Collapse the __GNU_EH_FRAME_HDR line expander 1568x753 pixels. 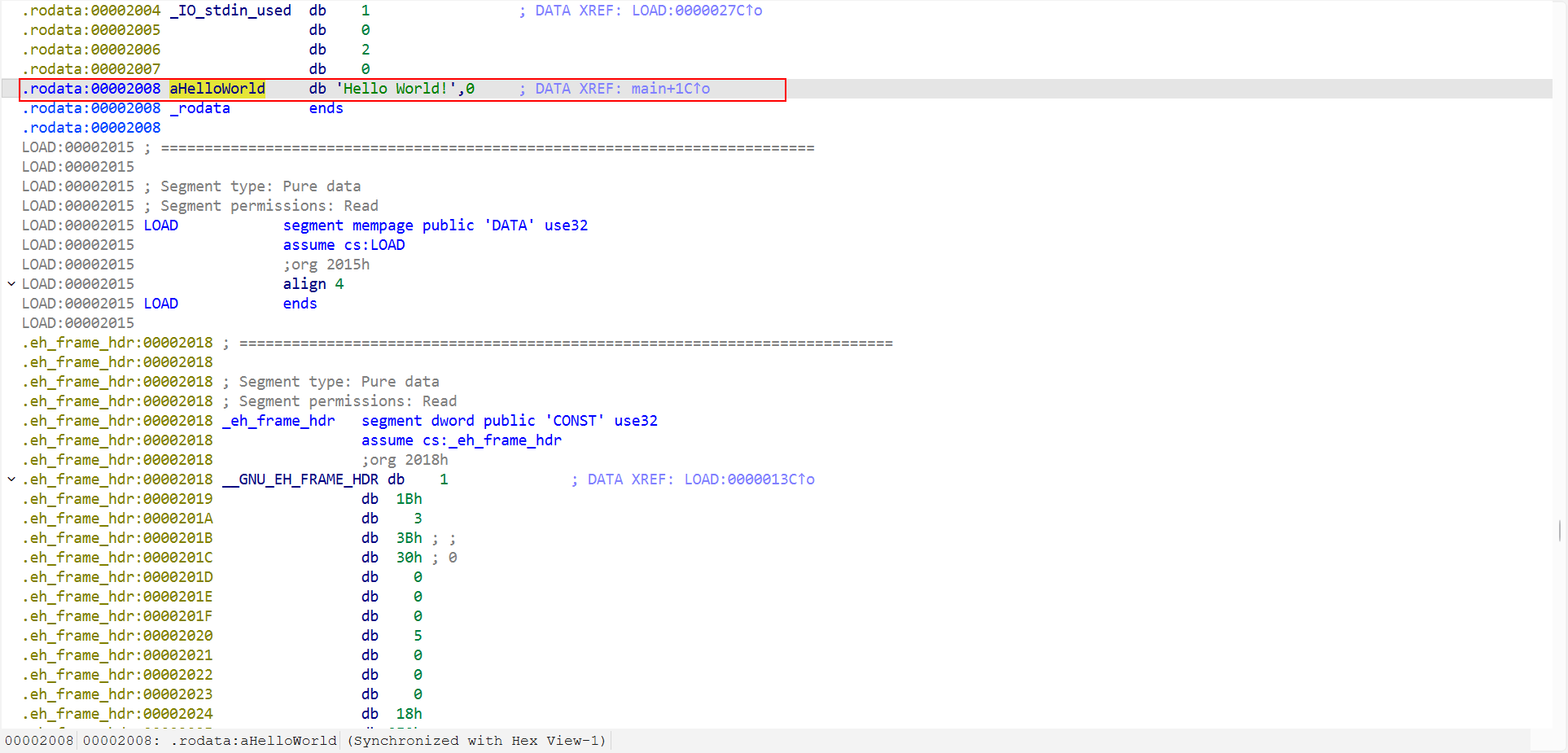11,479
